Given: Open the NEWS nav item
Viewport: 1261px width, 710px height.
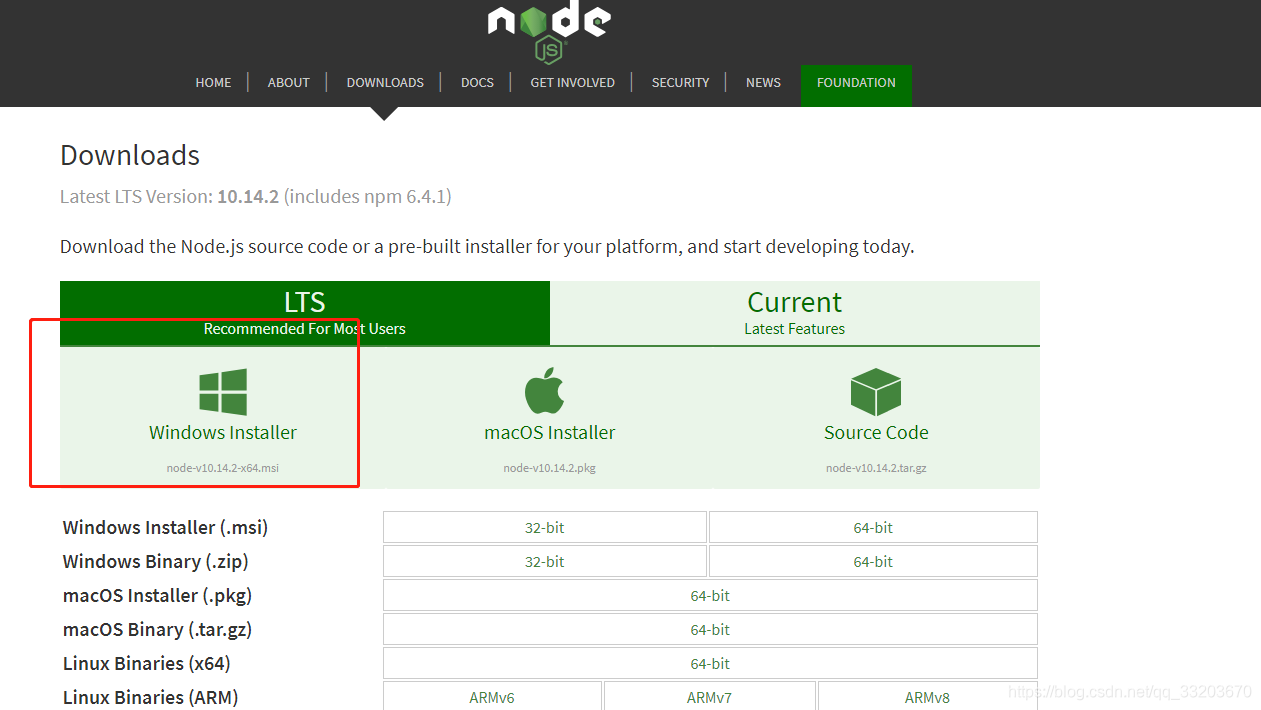Looking at the screenshot, I should click(x=763, y=82).
